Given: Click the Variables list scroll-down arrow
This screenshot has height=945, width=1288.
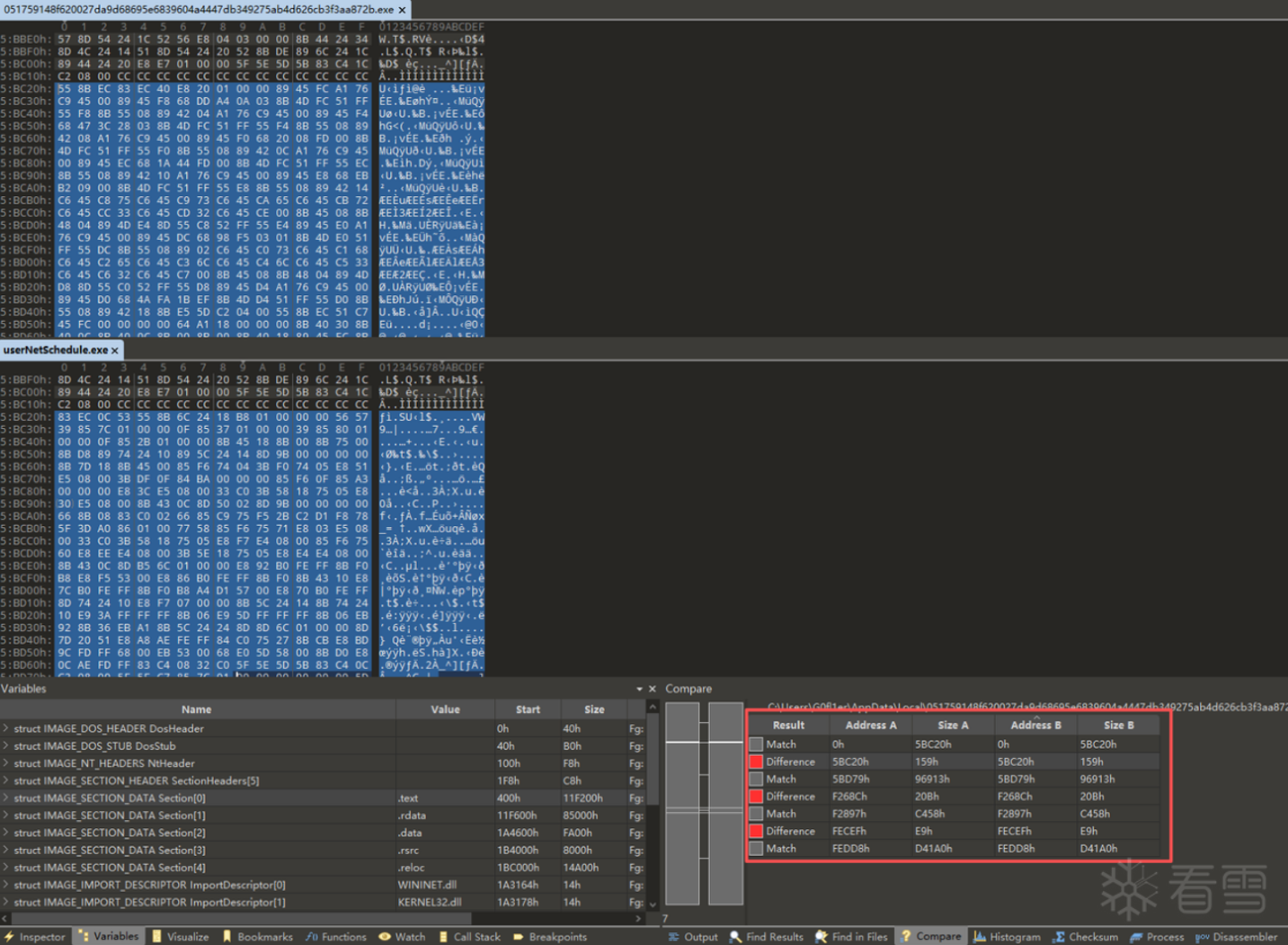Looking at the screenshot, I should (x=653, y=905).
